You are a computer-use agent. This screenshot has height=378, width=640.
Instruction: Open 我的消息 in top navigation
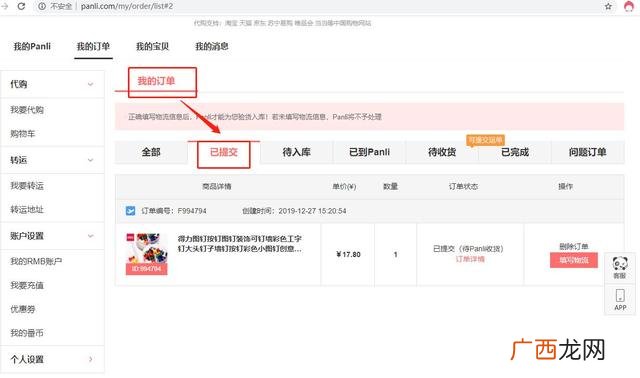coord(211,47)
